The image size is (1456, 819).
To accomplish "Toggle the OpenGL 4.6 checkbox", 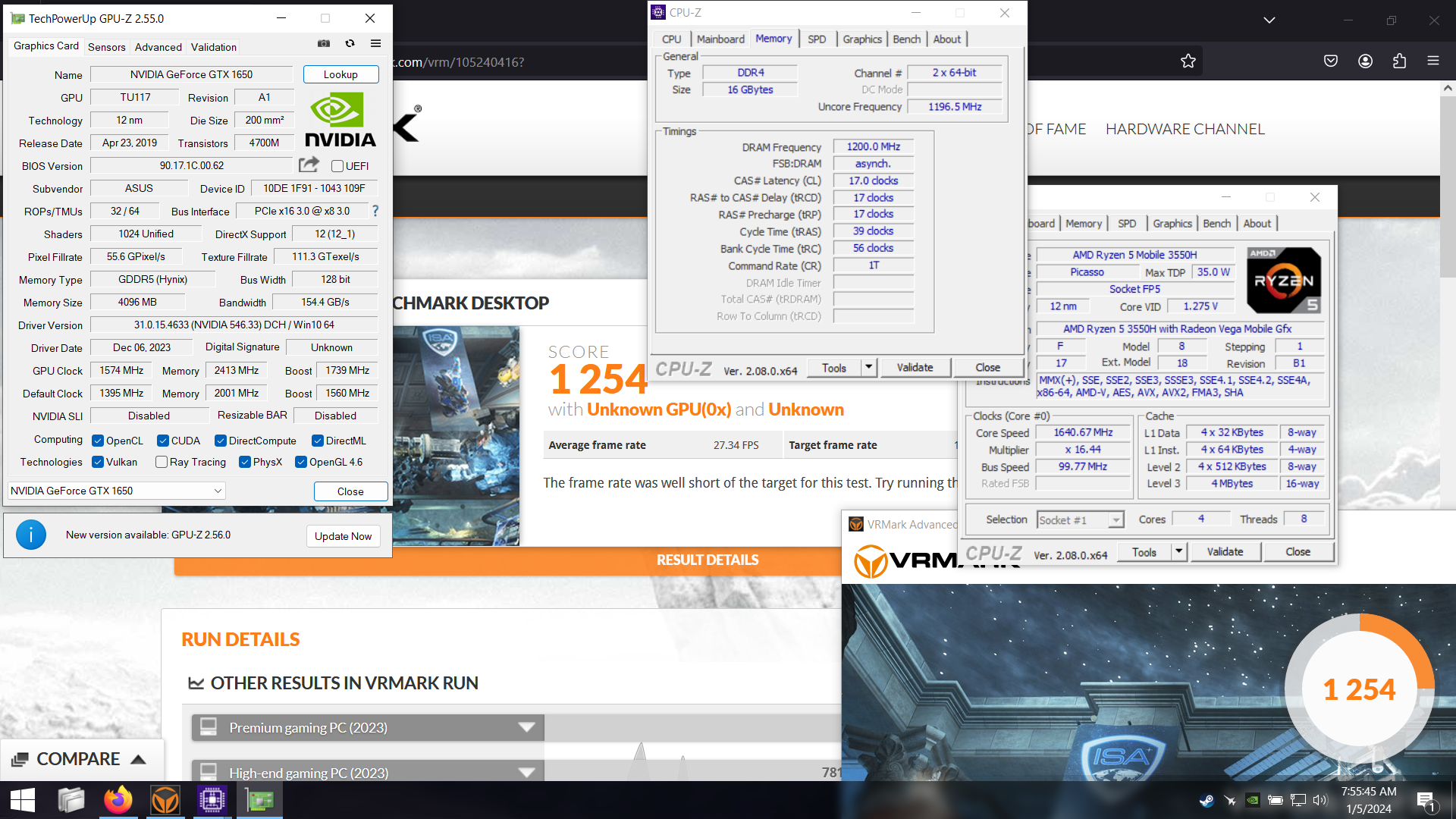I will [x=301, y=462].
